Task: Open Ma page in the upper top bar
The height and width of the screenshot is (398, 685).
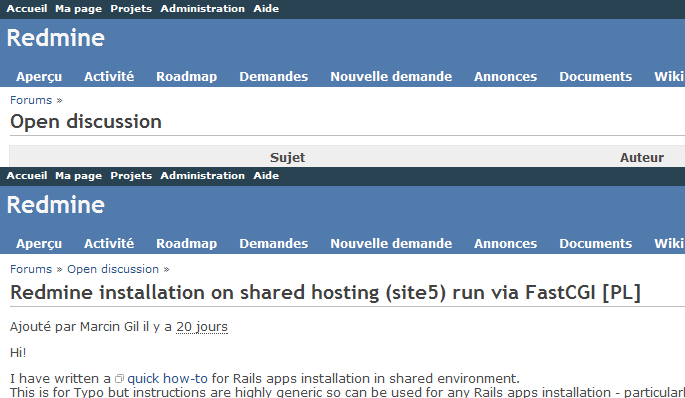Action: tap(78, 9)
